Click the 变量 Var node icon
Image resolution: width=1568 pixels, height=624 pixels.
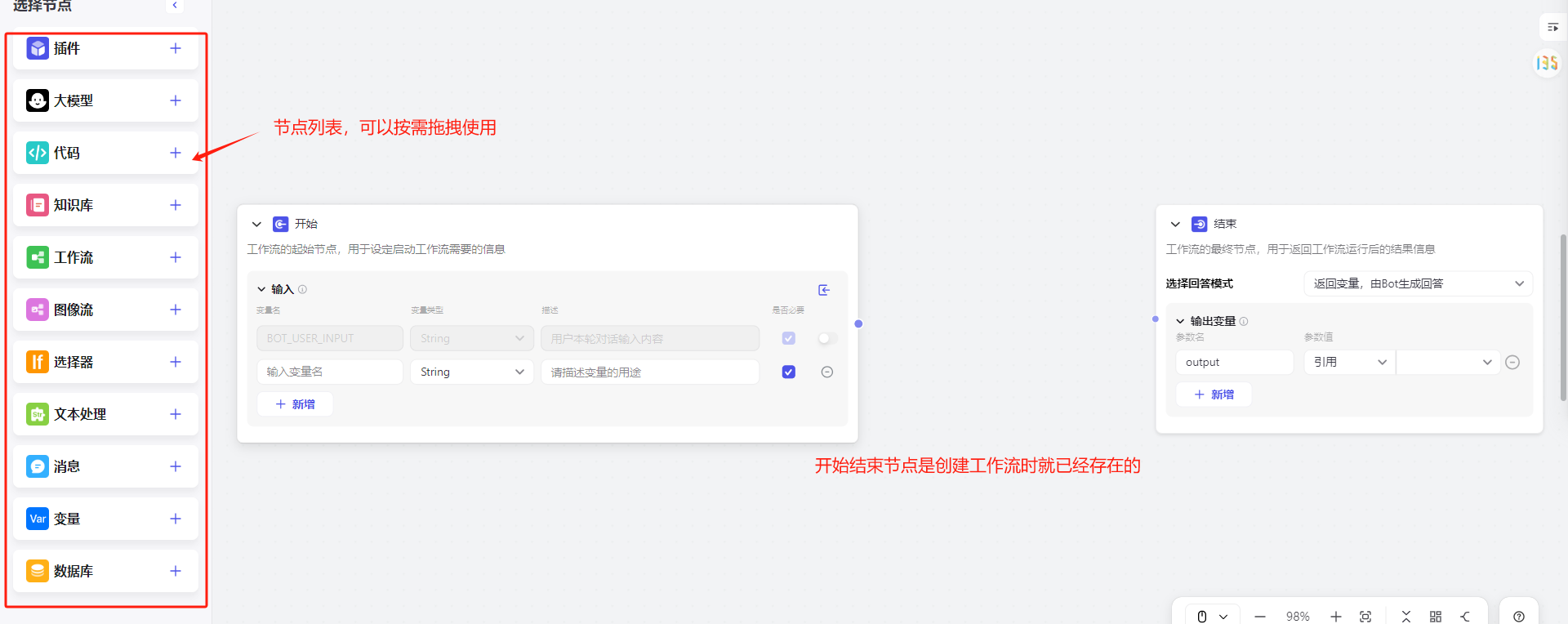38,519
